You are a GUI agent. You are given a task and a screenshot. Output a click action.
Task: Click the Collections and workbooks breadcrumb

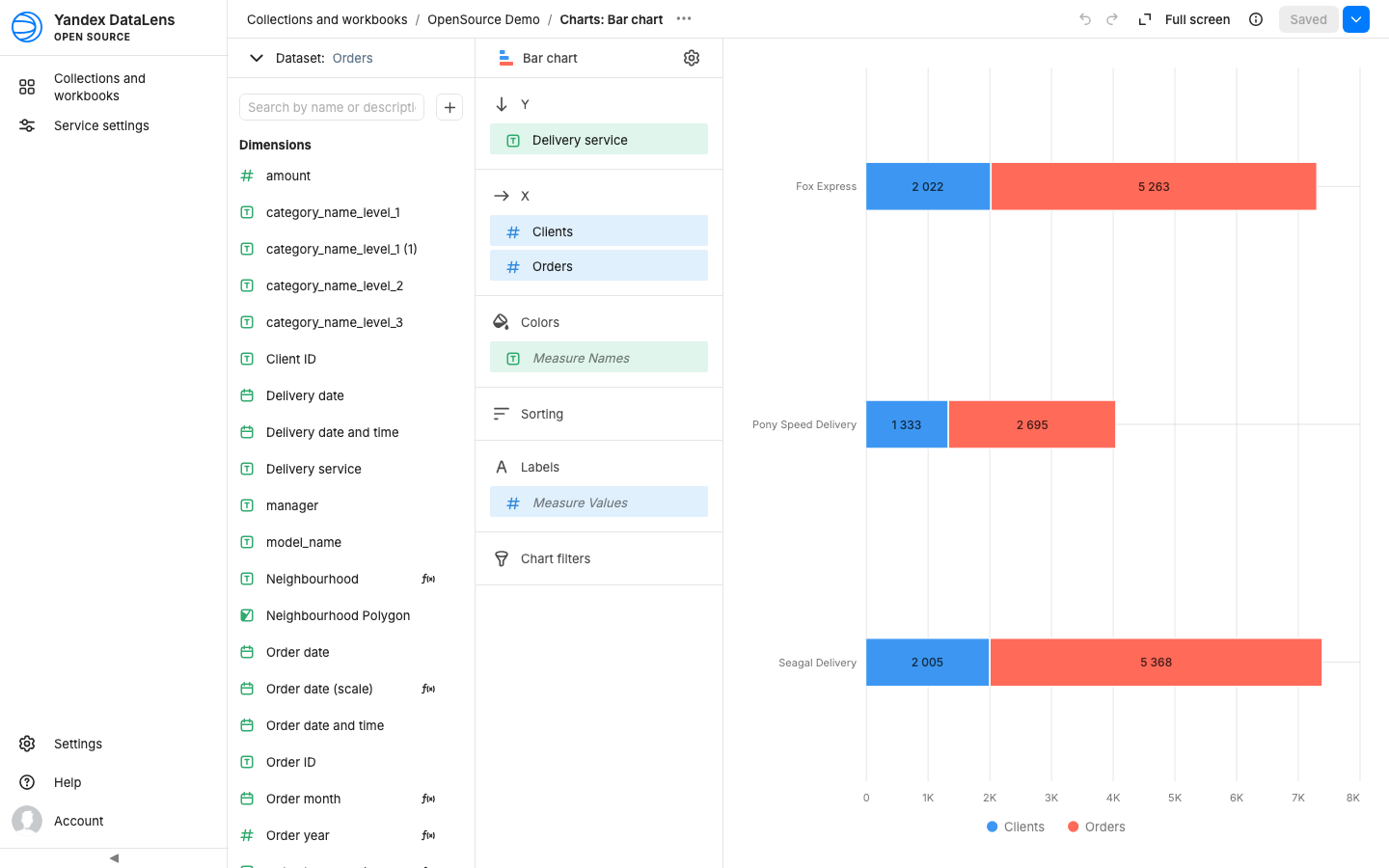pyautogui.click(x=327, y=19)
